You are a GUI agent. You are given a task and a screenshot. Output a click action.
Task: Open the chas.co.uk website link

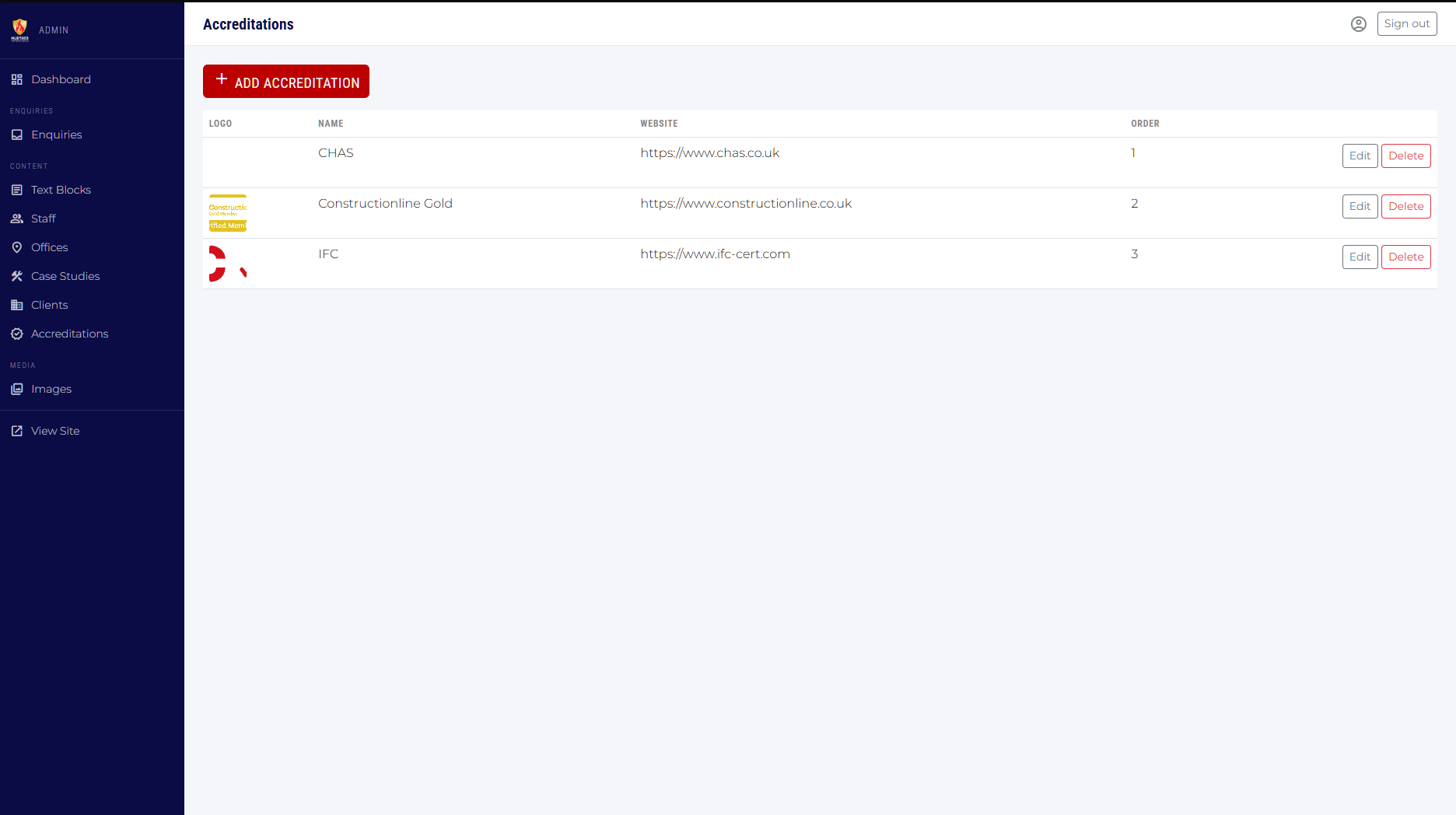point(709,152)
